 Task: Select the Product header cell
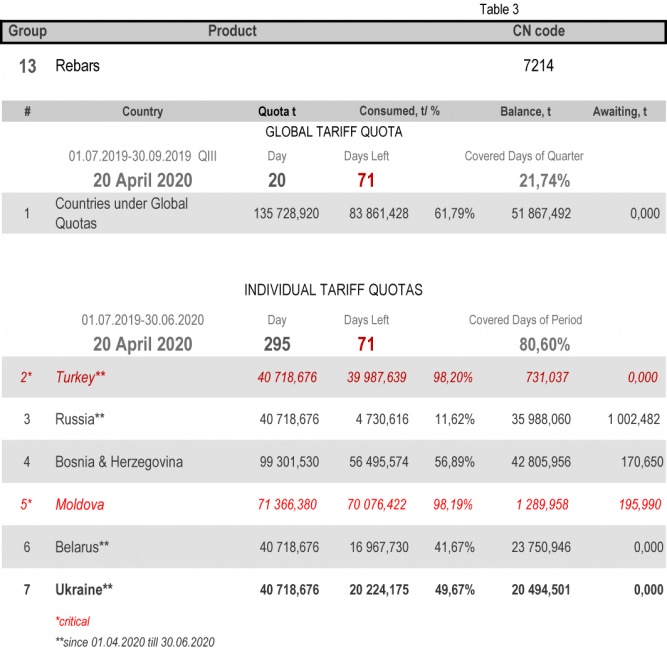pos(232,31)
